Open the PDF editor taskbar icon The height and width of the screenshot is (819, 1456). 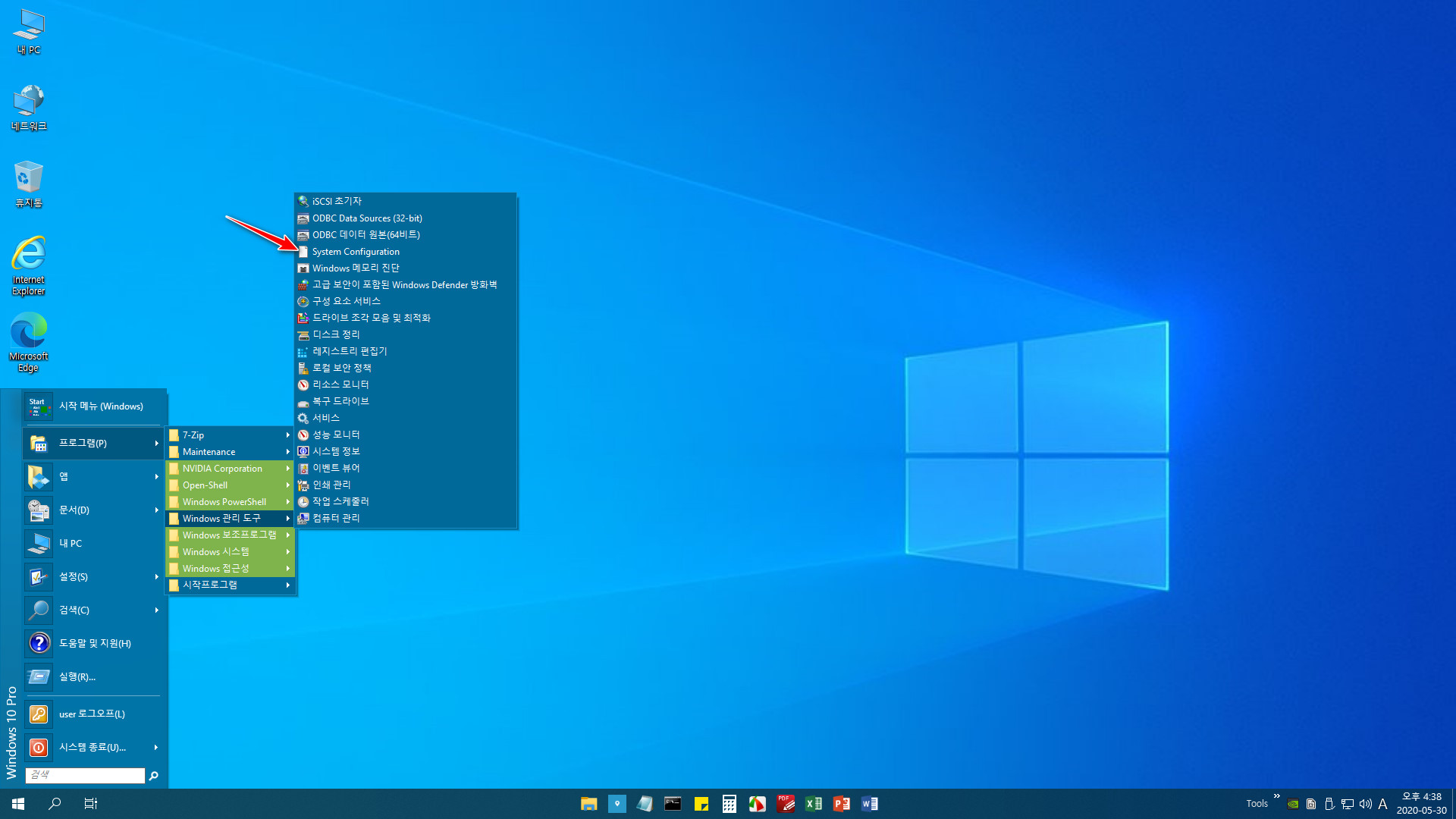click(785, 804)
